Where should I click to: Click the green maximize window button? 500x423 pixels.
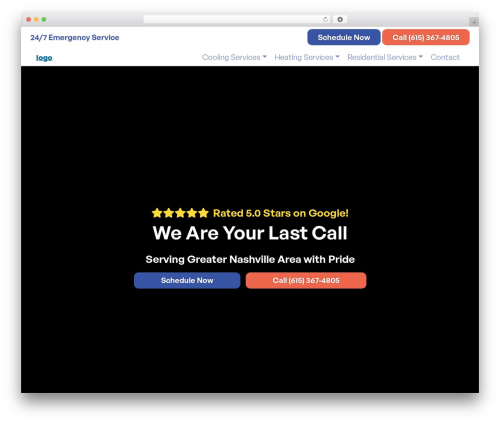pos(44,20)
